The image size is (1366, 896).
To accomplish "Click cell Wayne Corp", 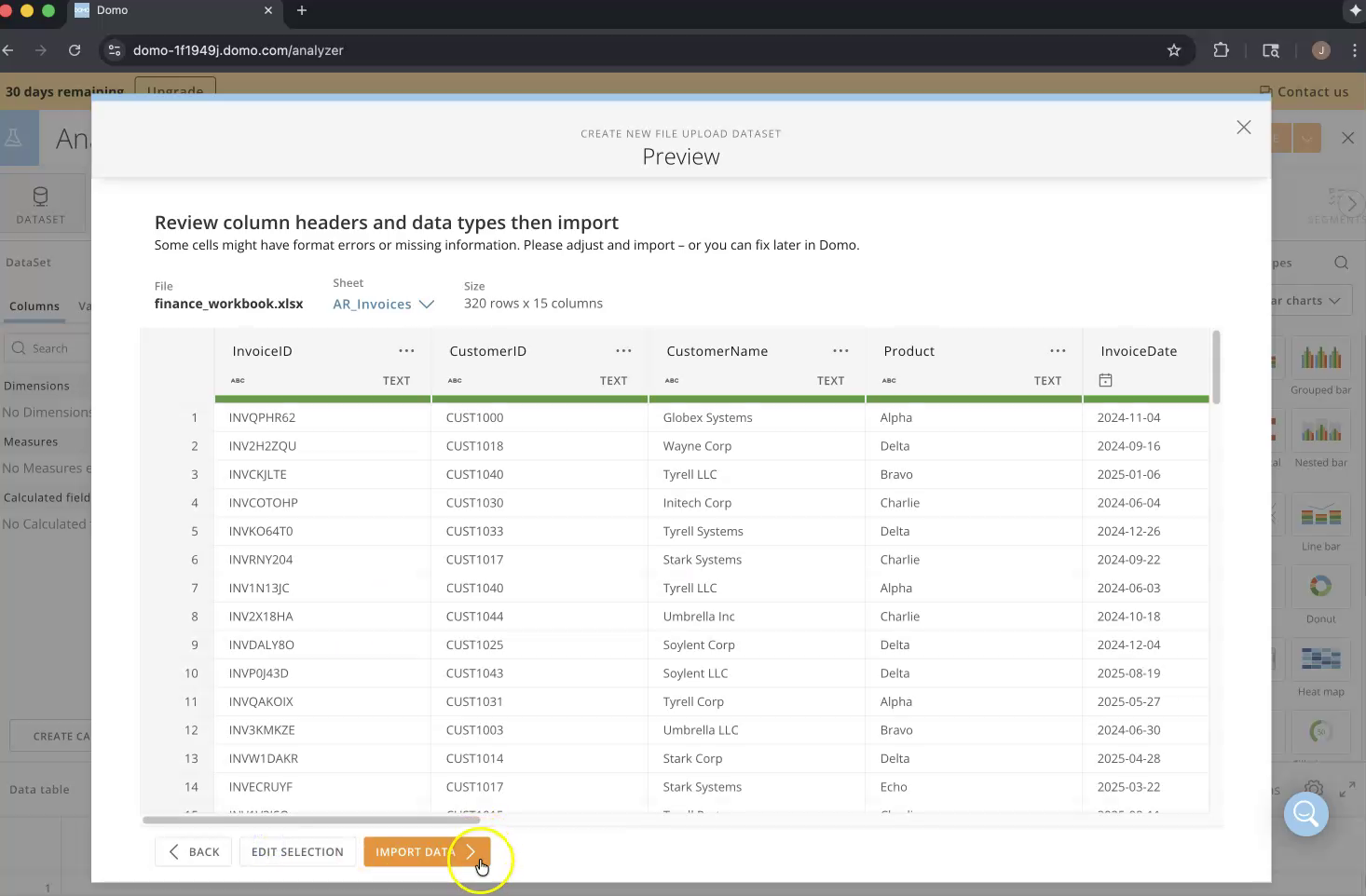I will coord(697,446).
